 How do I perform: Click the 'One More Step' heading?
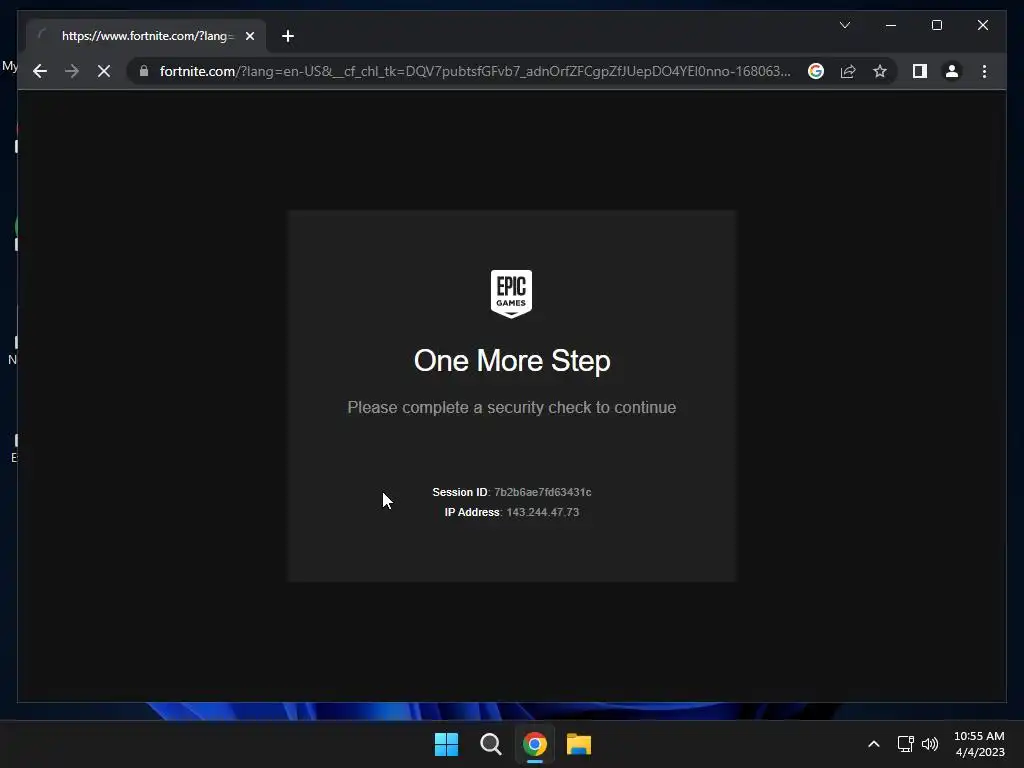tap(512, 360)
